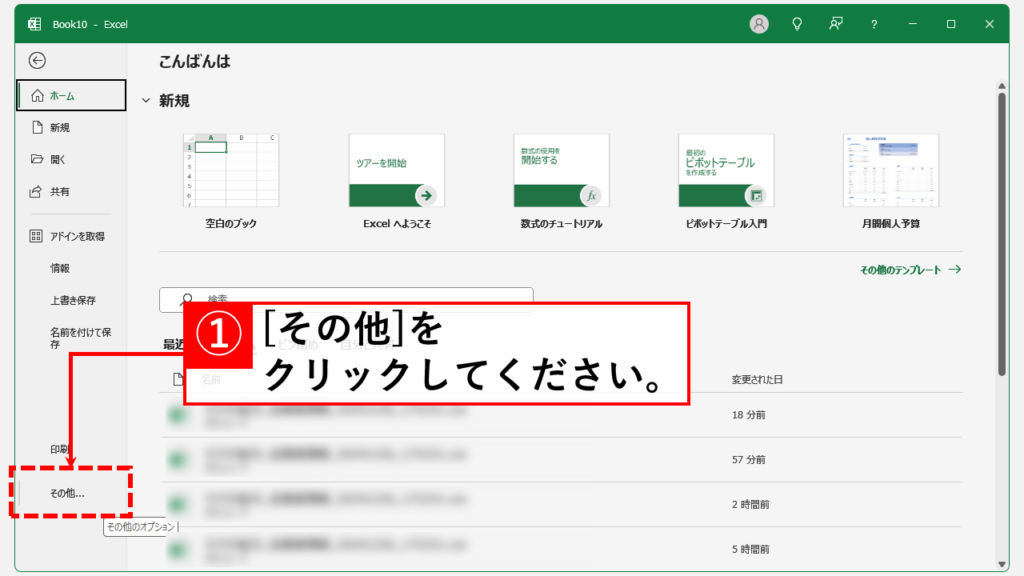The height and width of the screenshot is (576, 1024).
Task: Click the back arrow icon
Action: click(x=37, y=60)
